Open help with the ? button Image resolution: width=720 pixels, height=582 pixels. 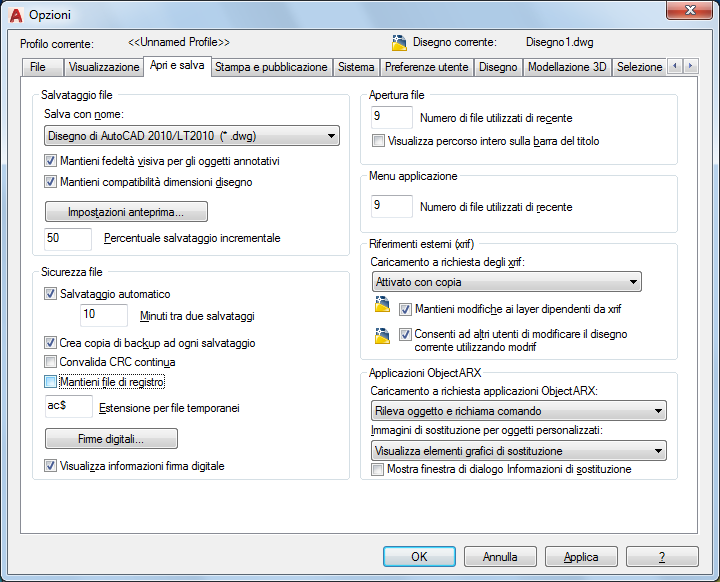(662, 557)
